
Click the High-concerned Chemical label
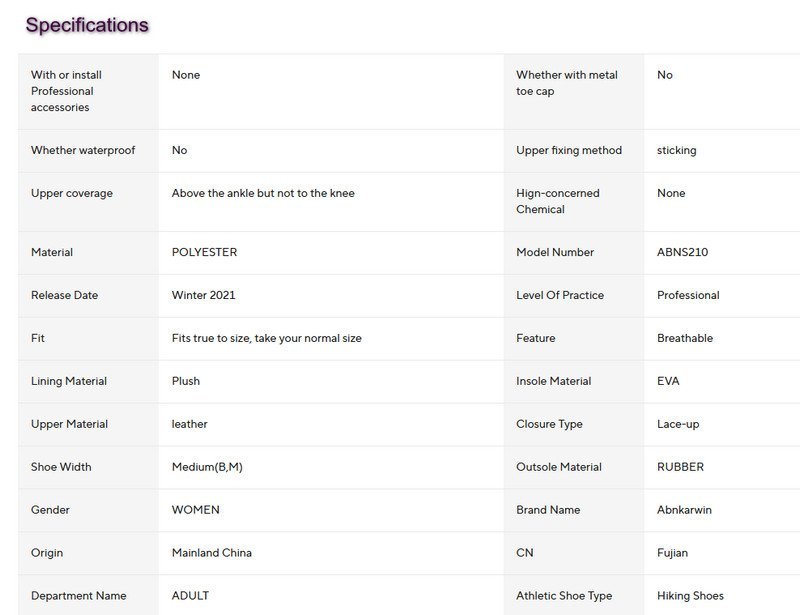(x=557, y=201)
